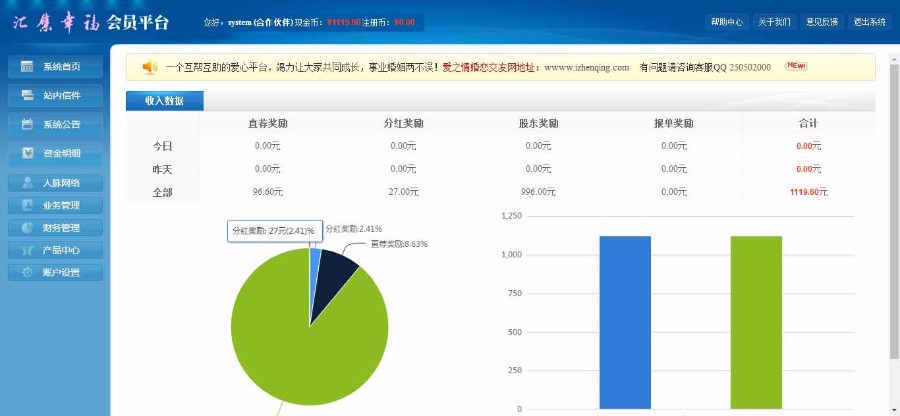Click the 人脉网络 person icon
The image size is (900, 416).
click(25, 183)
